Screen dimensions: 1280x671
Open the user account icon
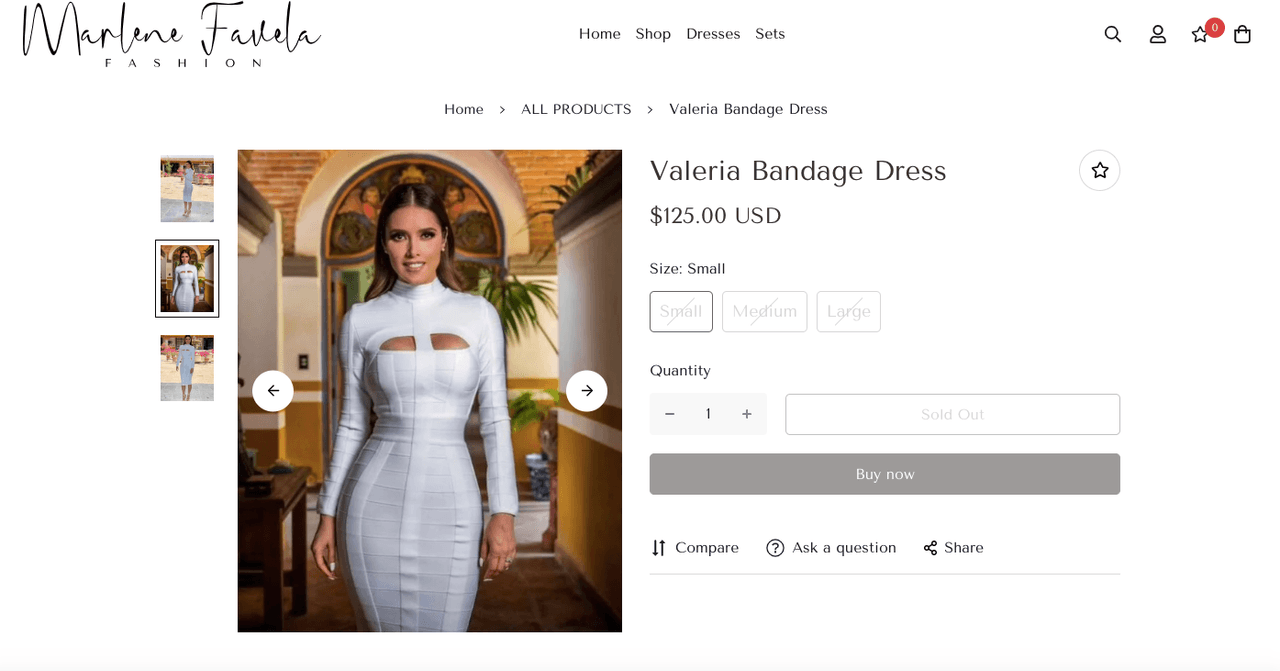click(x=1158, y=34)
